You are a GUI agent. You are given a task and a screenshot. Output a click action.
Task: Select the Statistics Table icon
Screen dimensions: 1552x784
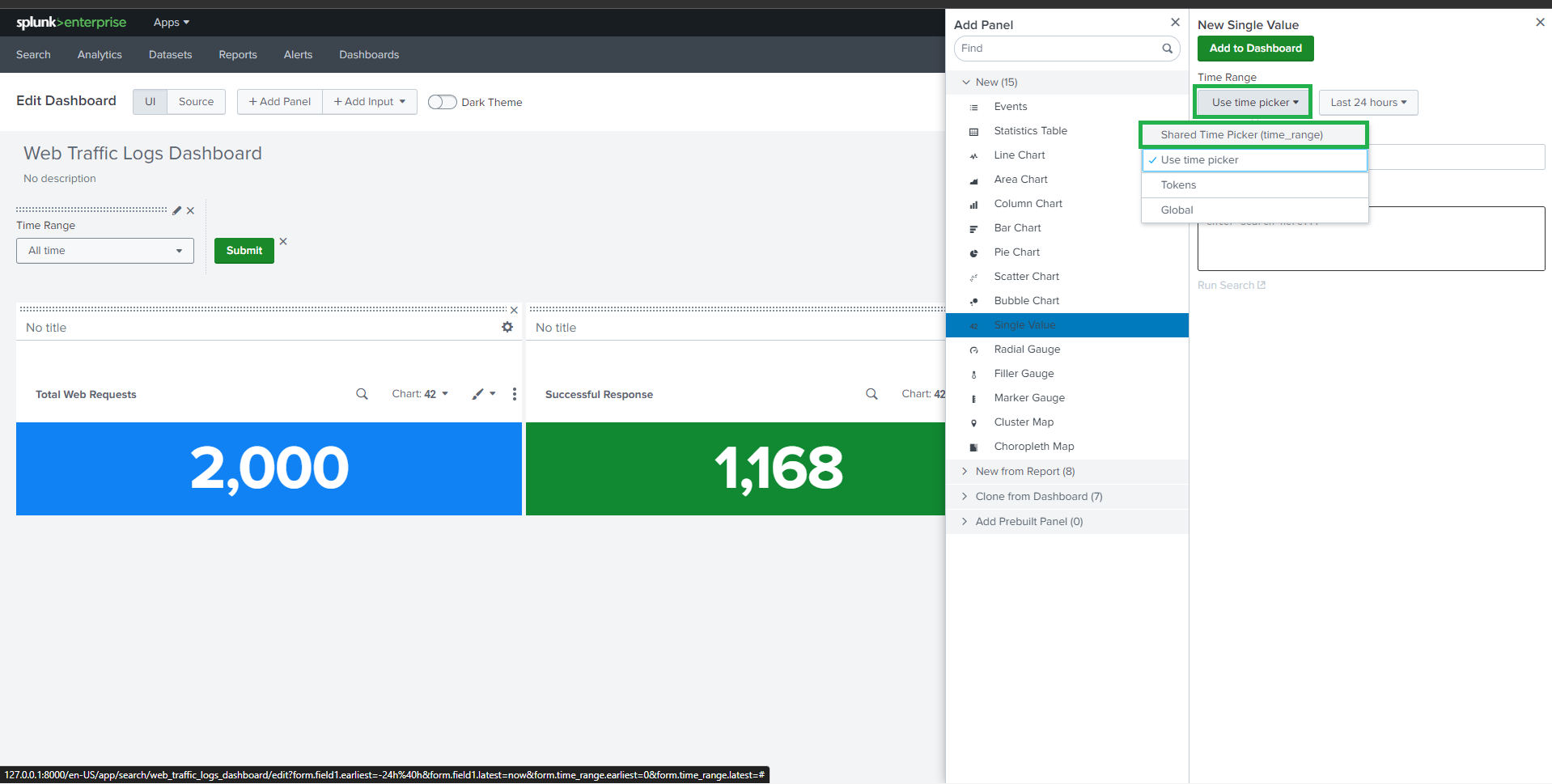(x=974, y=131)
